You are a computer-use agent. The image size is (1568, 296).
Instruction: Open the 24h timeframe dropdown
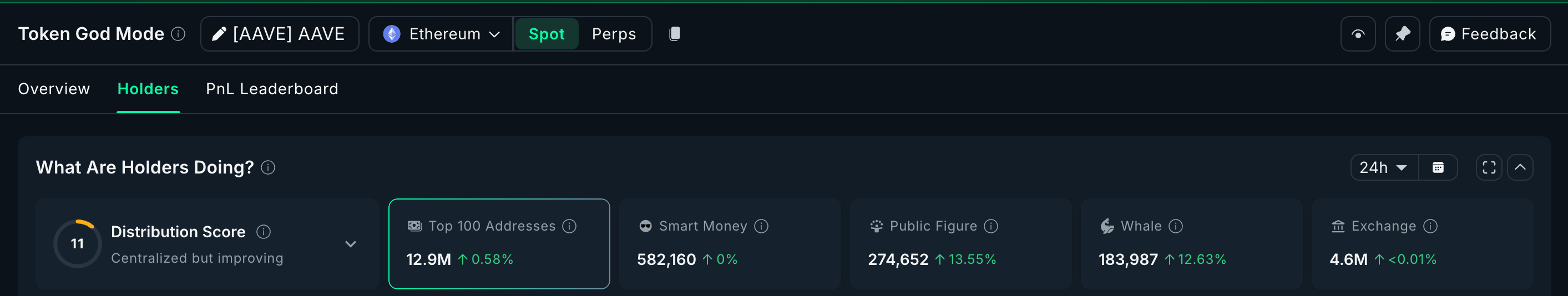(x=1384, y=168)
